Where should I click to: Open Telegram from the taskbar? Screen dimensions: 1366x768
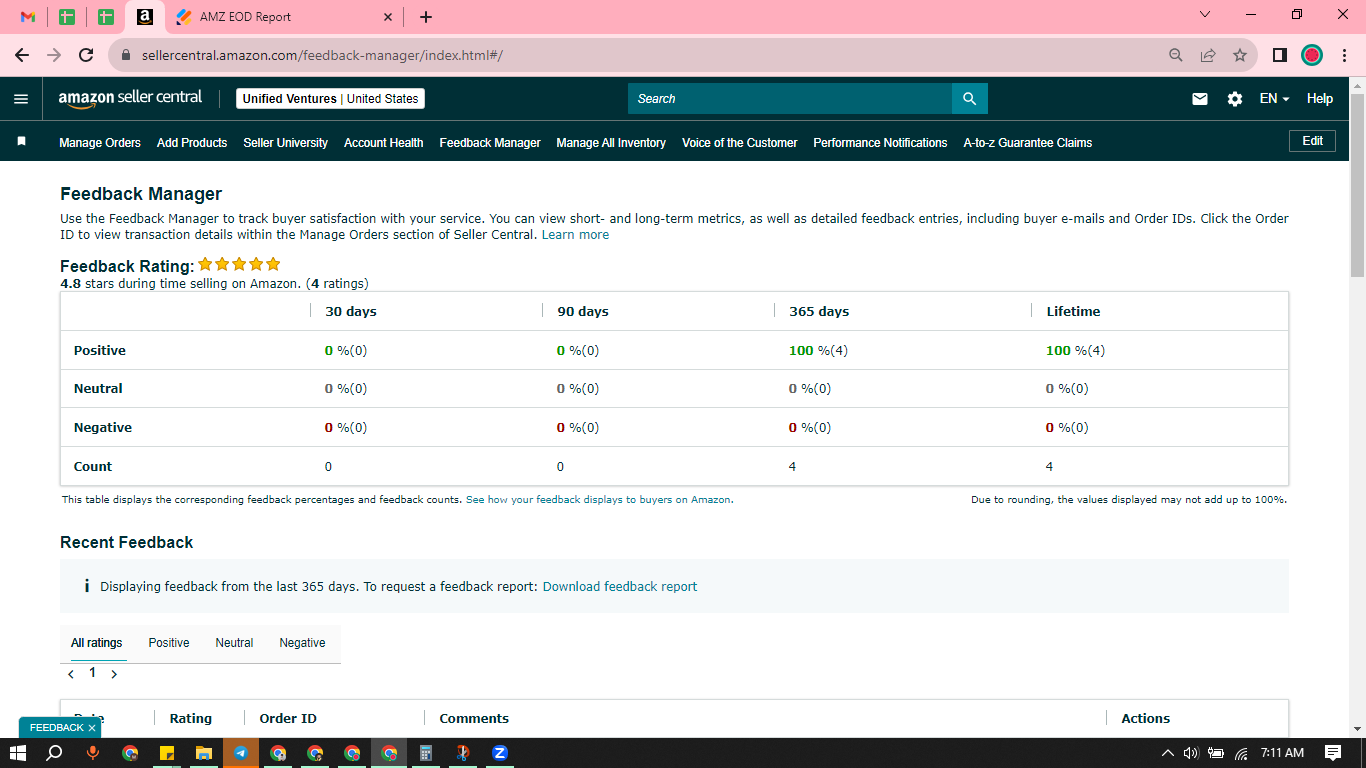pyautogui.click(x=241, y=753)
